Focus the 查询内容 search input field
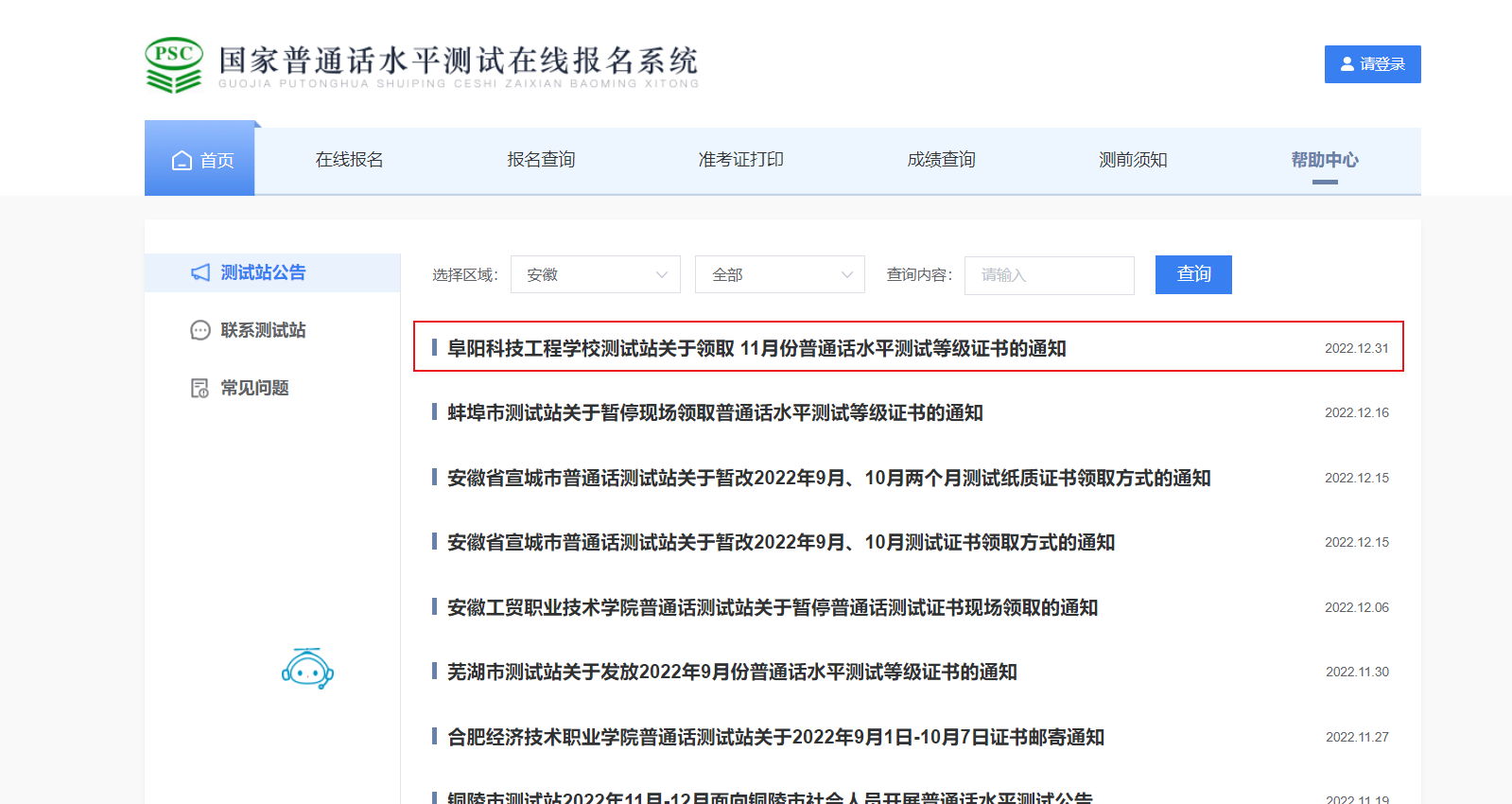 pyautogui.click(x=1050, y=275)
